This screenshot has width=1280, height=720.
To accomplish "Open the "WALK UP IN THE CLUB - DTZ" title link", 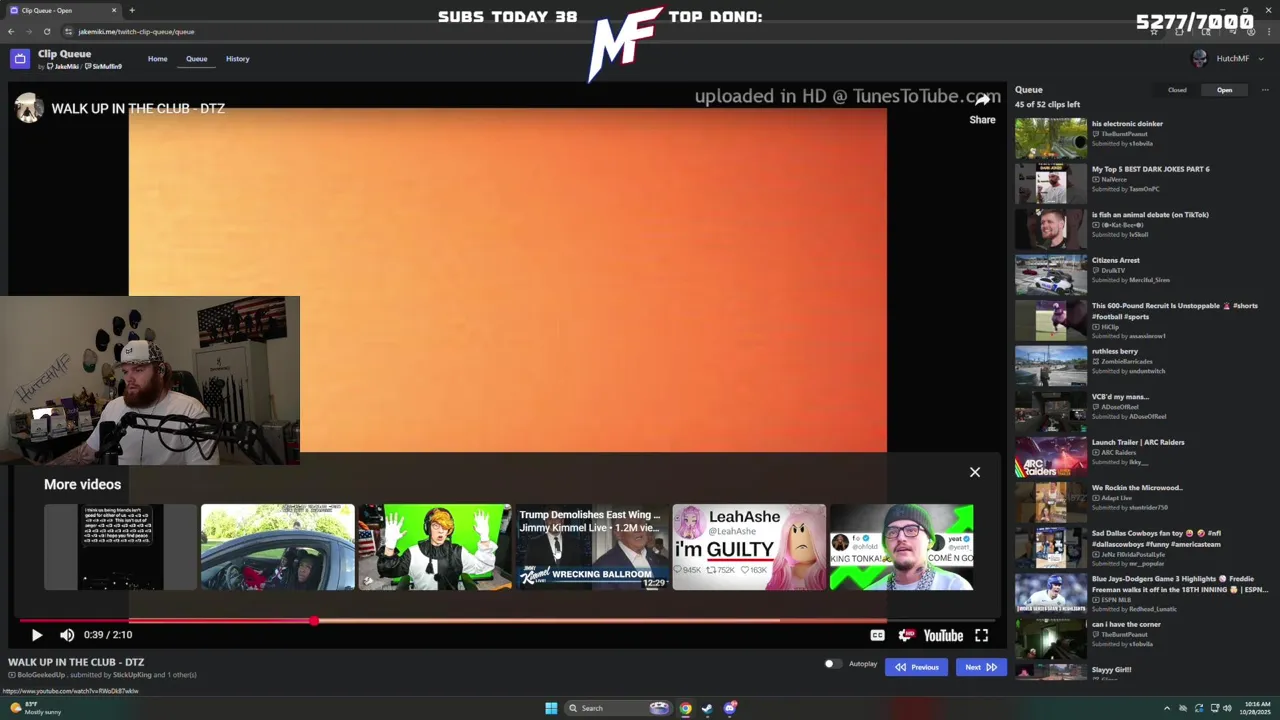I will point(138,108).
